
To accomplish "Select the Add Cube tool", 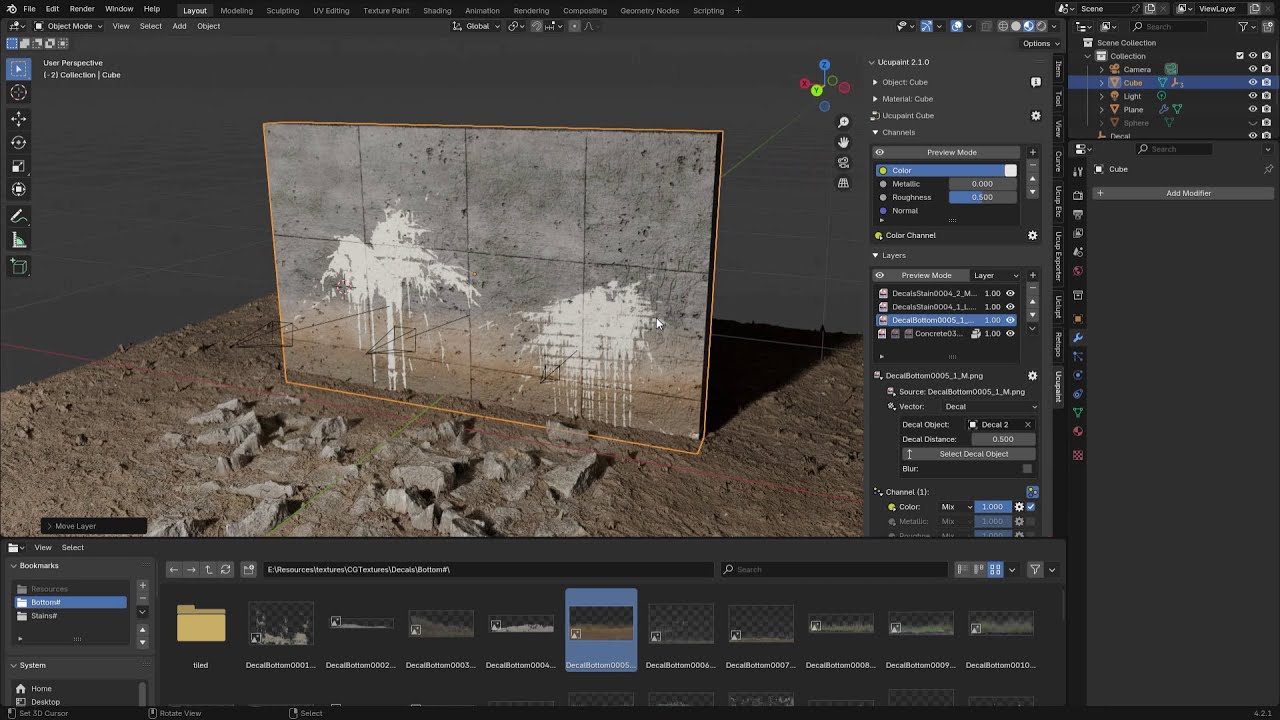I will (x=18, y=266).
